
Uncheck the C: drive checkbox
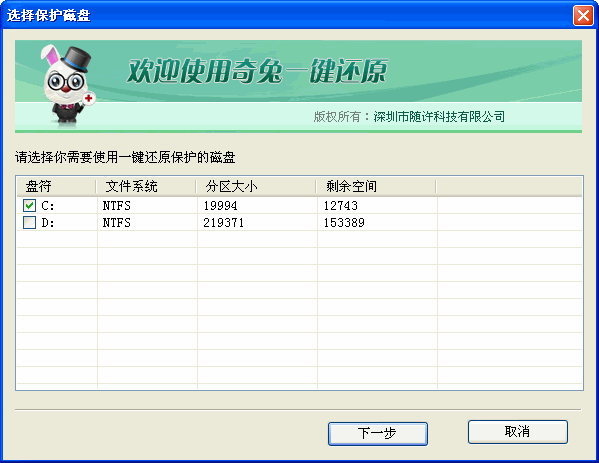coord(29,206)
